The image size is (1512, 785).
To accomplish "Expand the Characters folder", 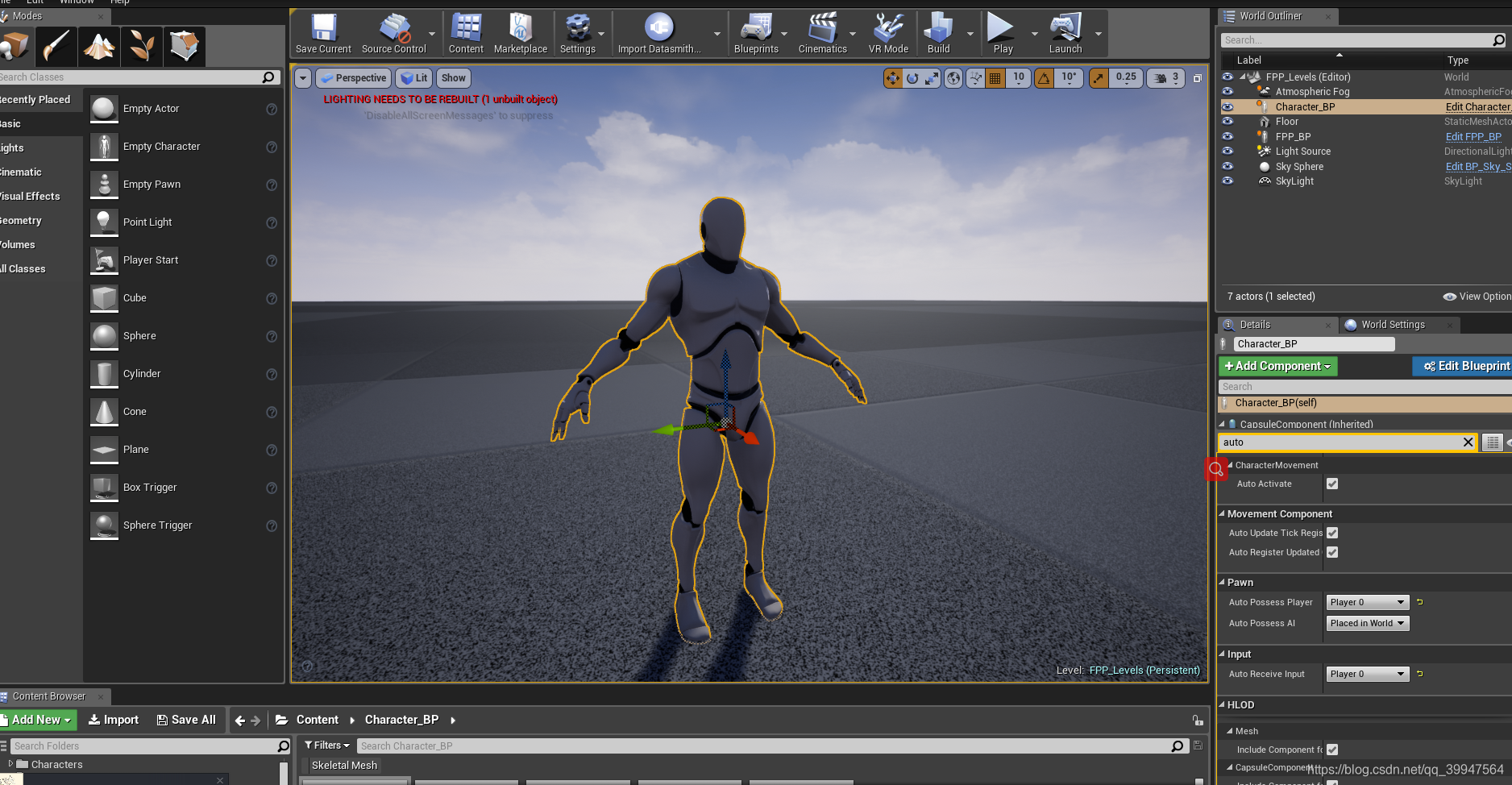I will point(10,763).
